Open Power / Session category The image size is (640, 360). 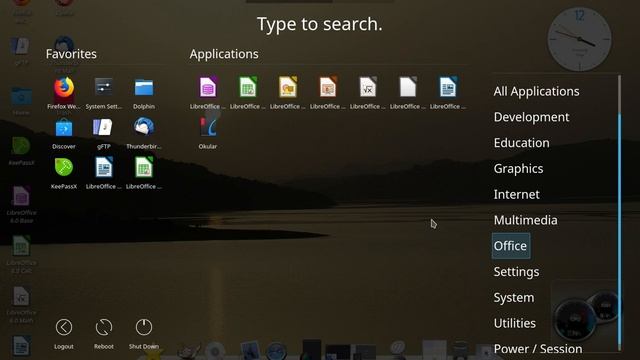tap(538, 349)
